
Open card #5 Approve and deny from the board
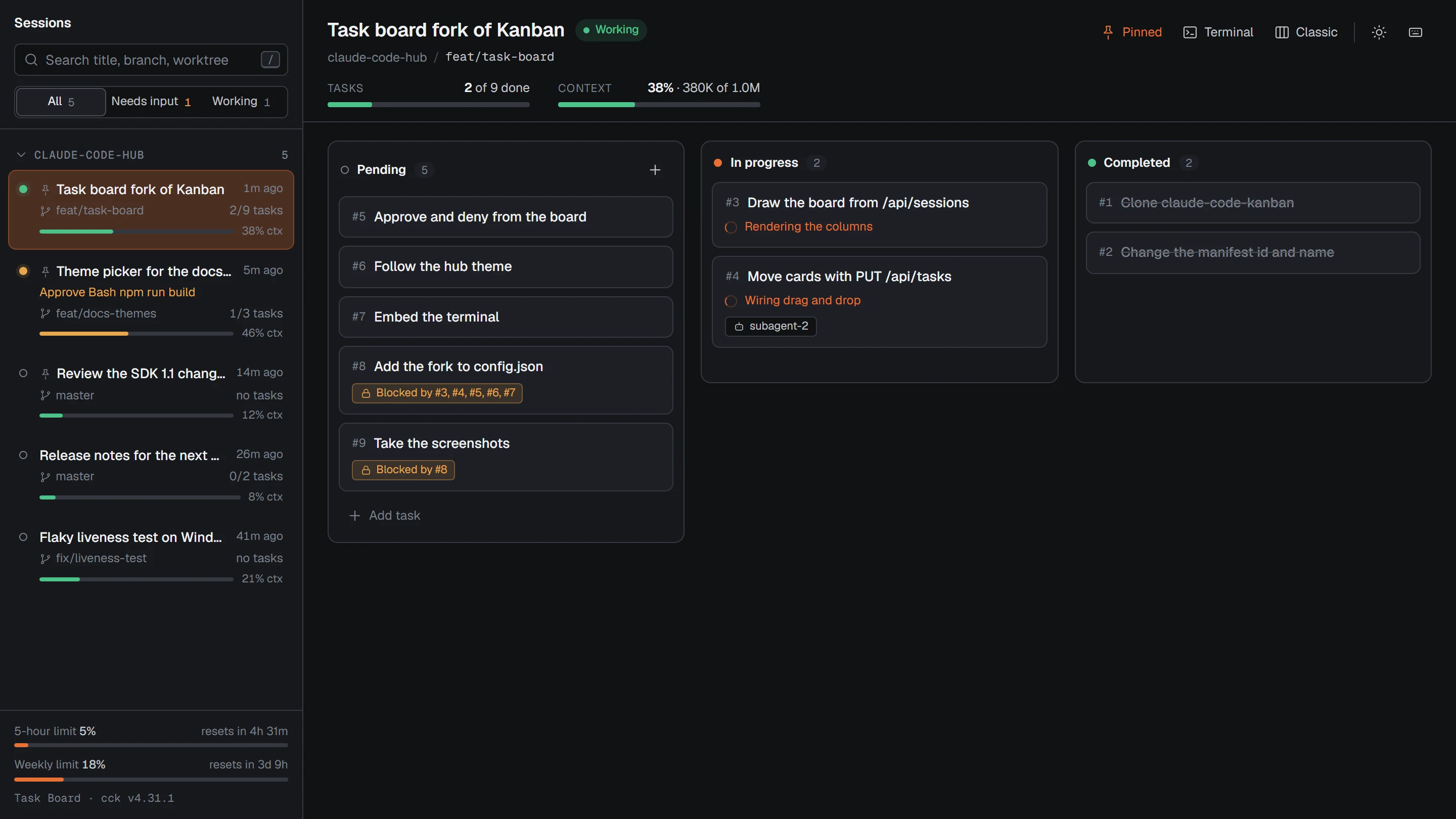(506, 217)
